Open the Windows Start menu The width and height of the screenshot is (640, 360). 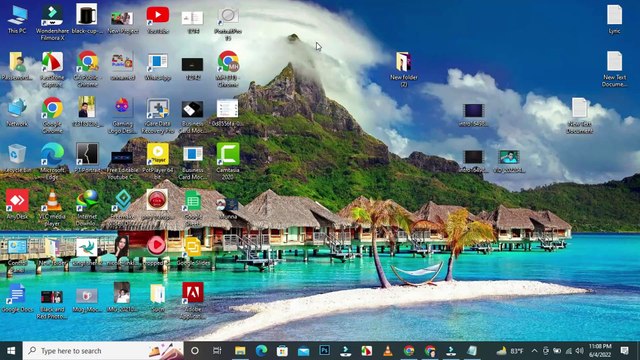click(x=11, y=351)
